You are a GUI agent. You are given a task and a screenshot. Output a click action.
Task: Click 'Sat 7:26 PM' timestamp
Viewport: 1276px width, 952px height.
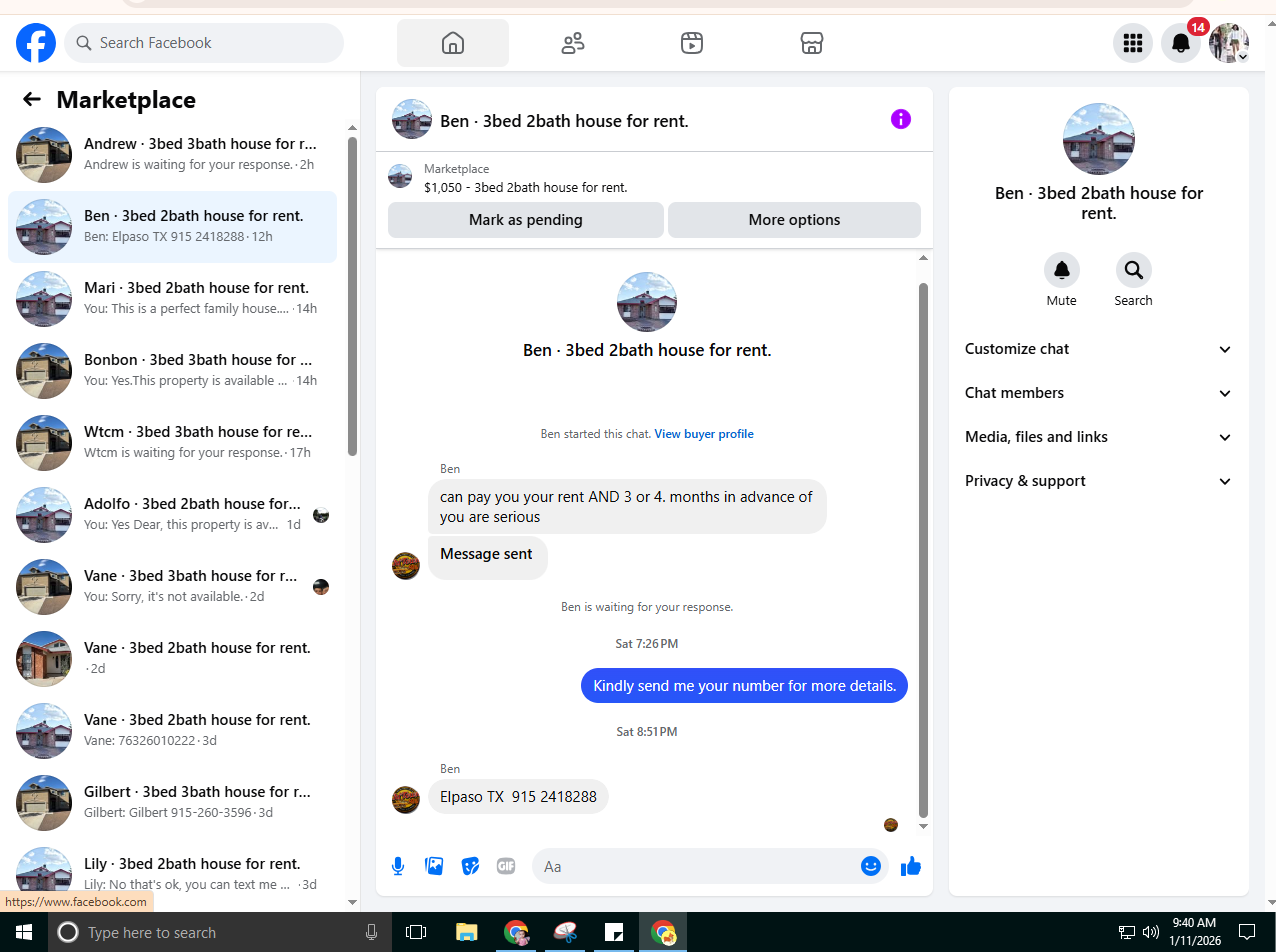pyautogui.click(x=647, y=644)
